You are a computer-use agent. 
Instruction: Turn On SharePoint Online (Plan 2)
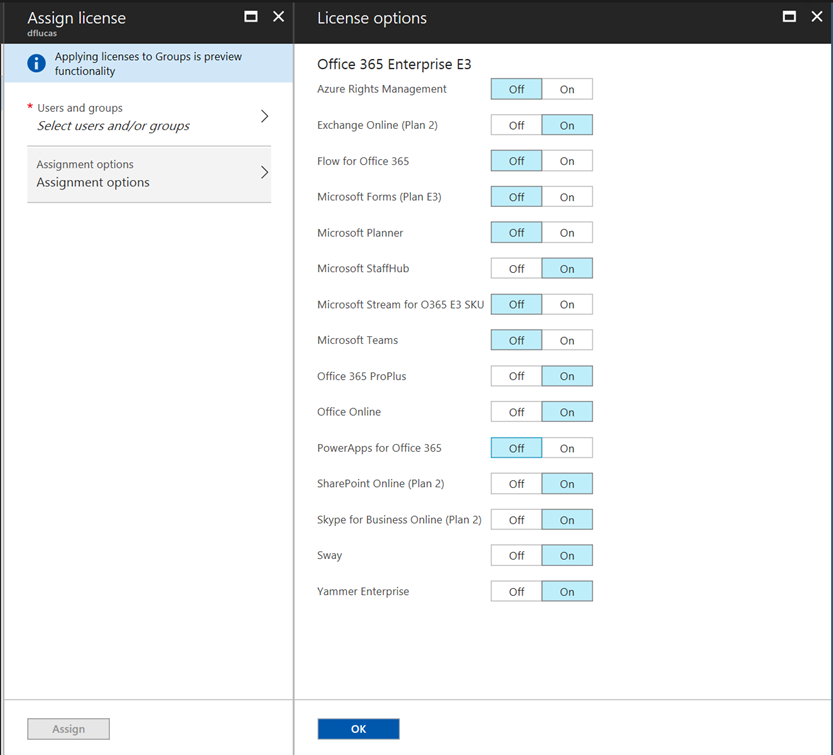pos(567,483)
